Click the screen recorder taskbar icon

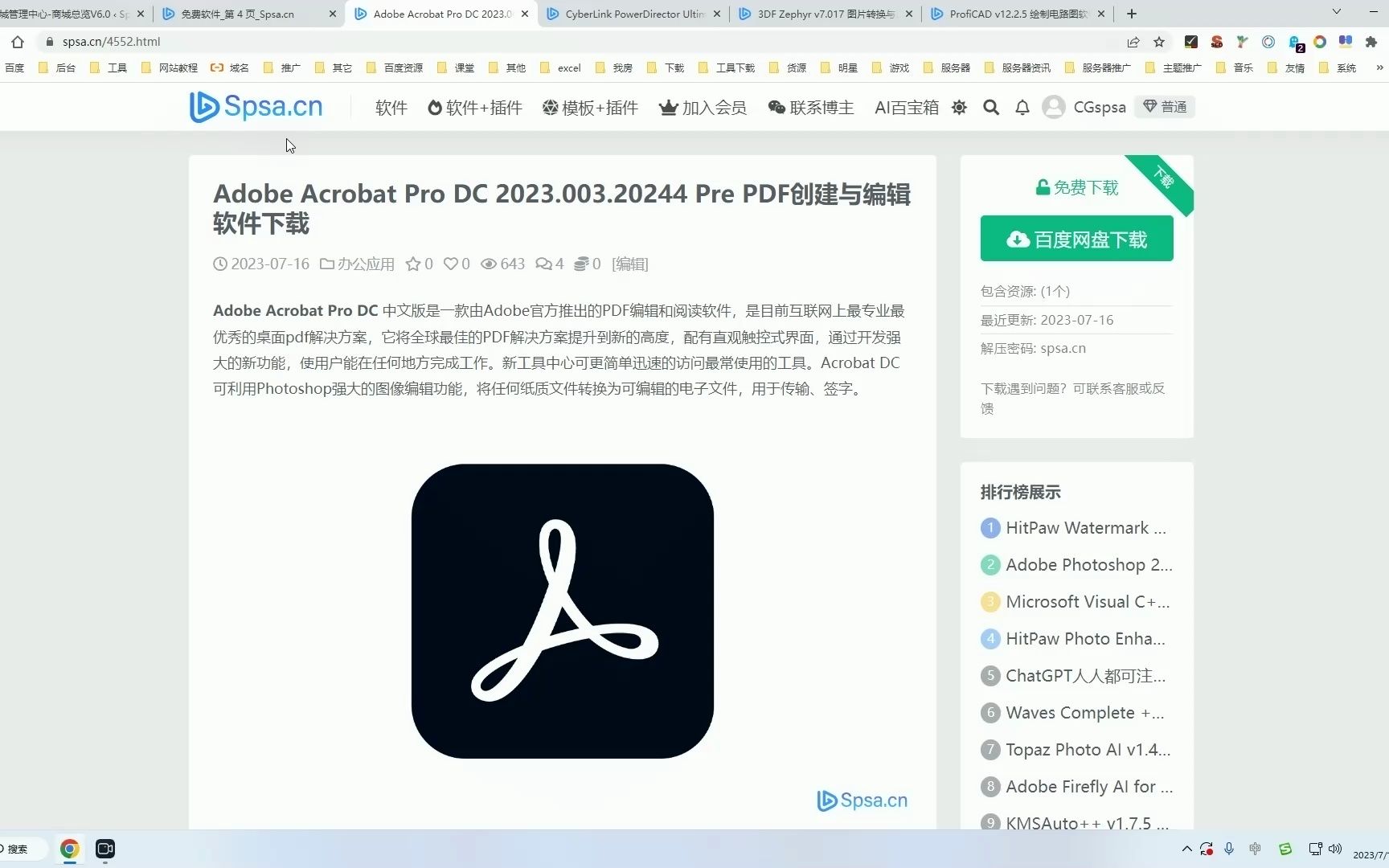105,849
